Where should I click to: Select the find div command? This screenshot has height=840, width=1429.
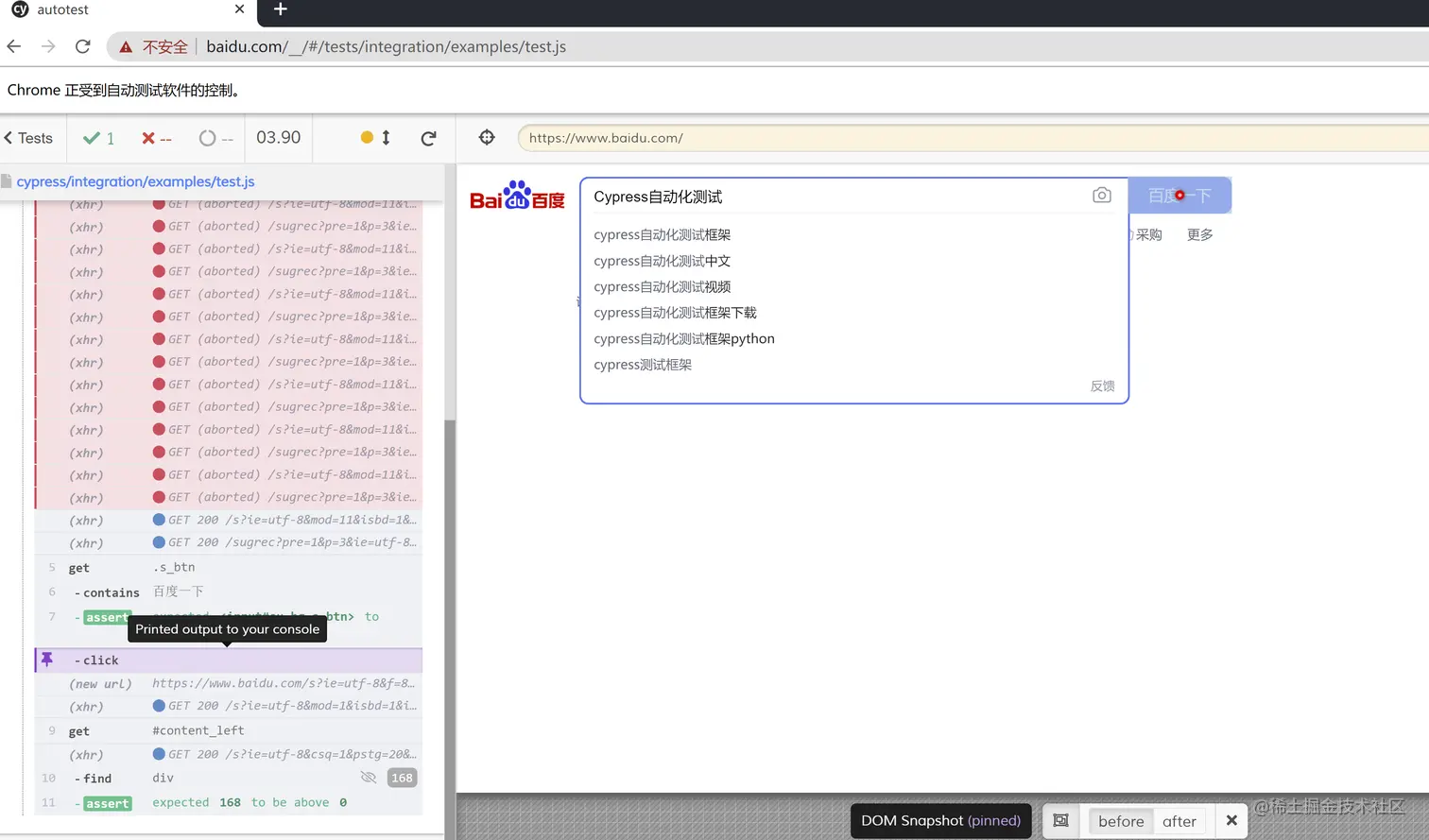[x=229, y=778]
